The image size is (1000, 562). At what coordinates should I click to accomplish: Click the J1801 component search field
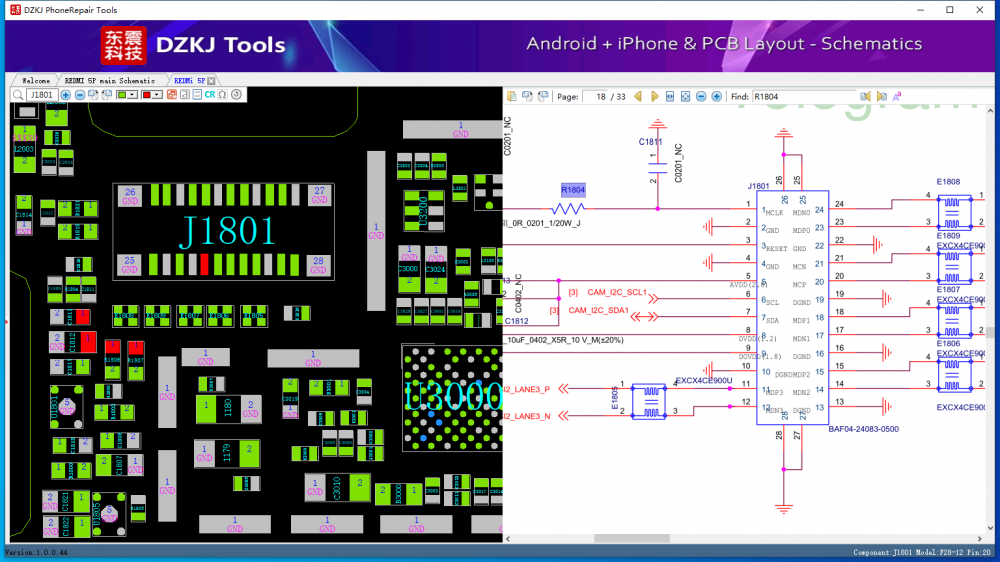(x=42, y=95)
